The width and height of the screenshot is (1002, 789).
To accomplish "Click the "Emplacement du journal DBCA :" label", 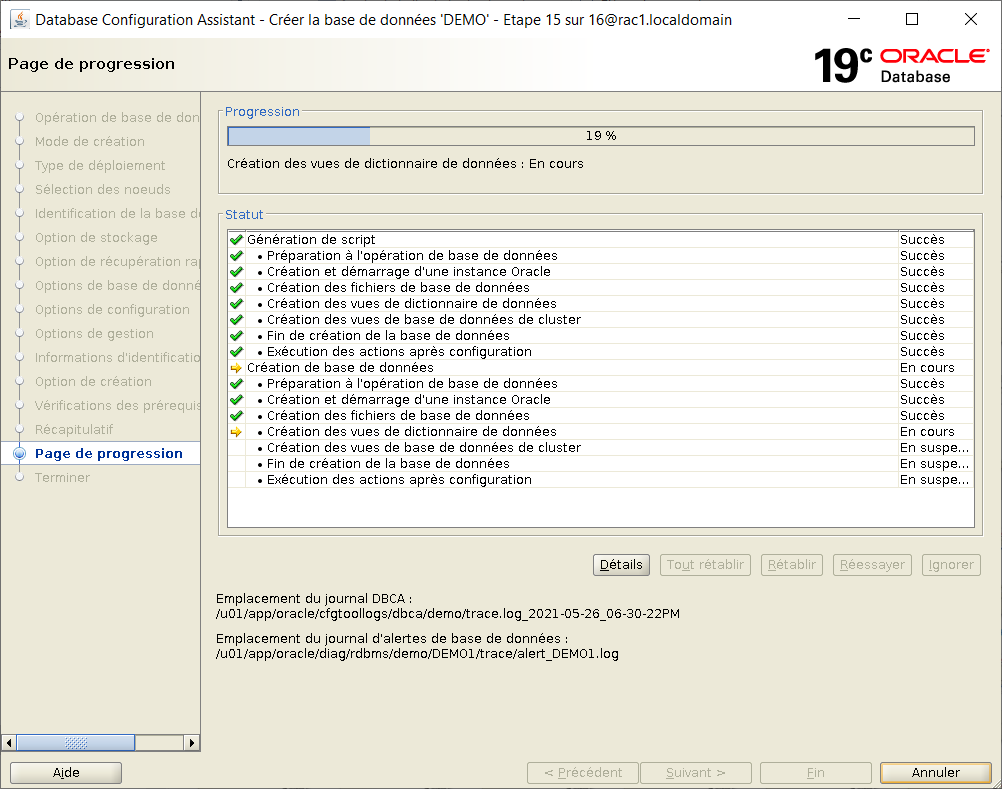I will click(x=314, y=599).
